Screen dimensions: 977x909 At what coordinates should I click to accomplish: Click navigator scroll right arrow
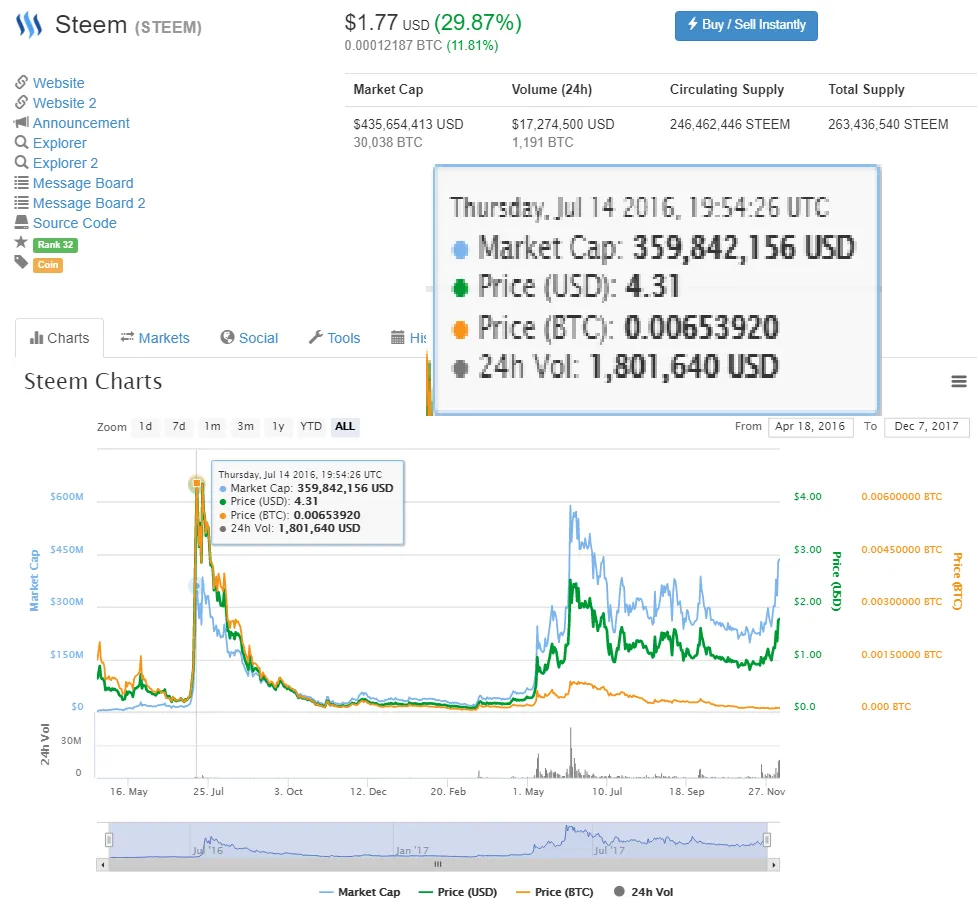(774, 865)
